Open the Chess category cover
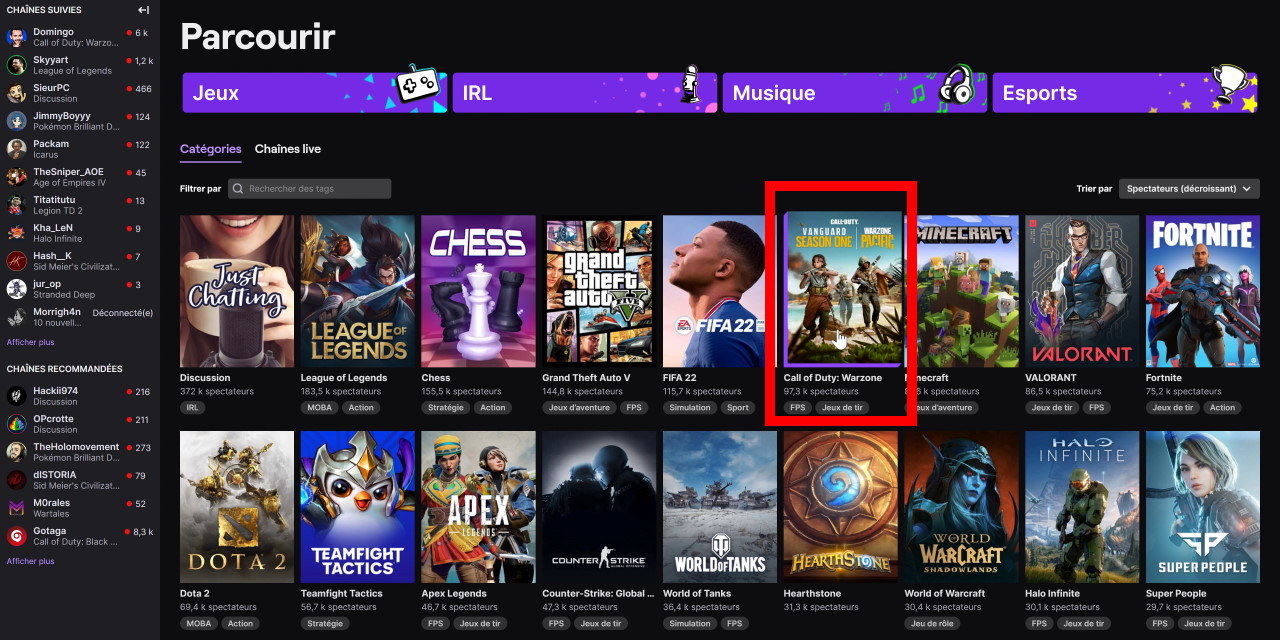1280x640 pixels. [478, 291]
